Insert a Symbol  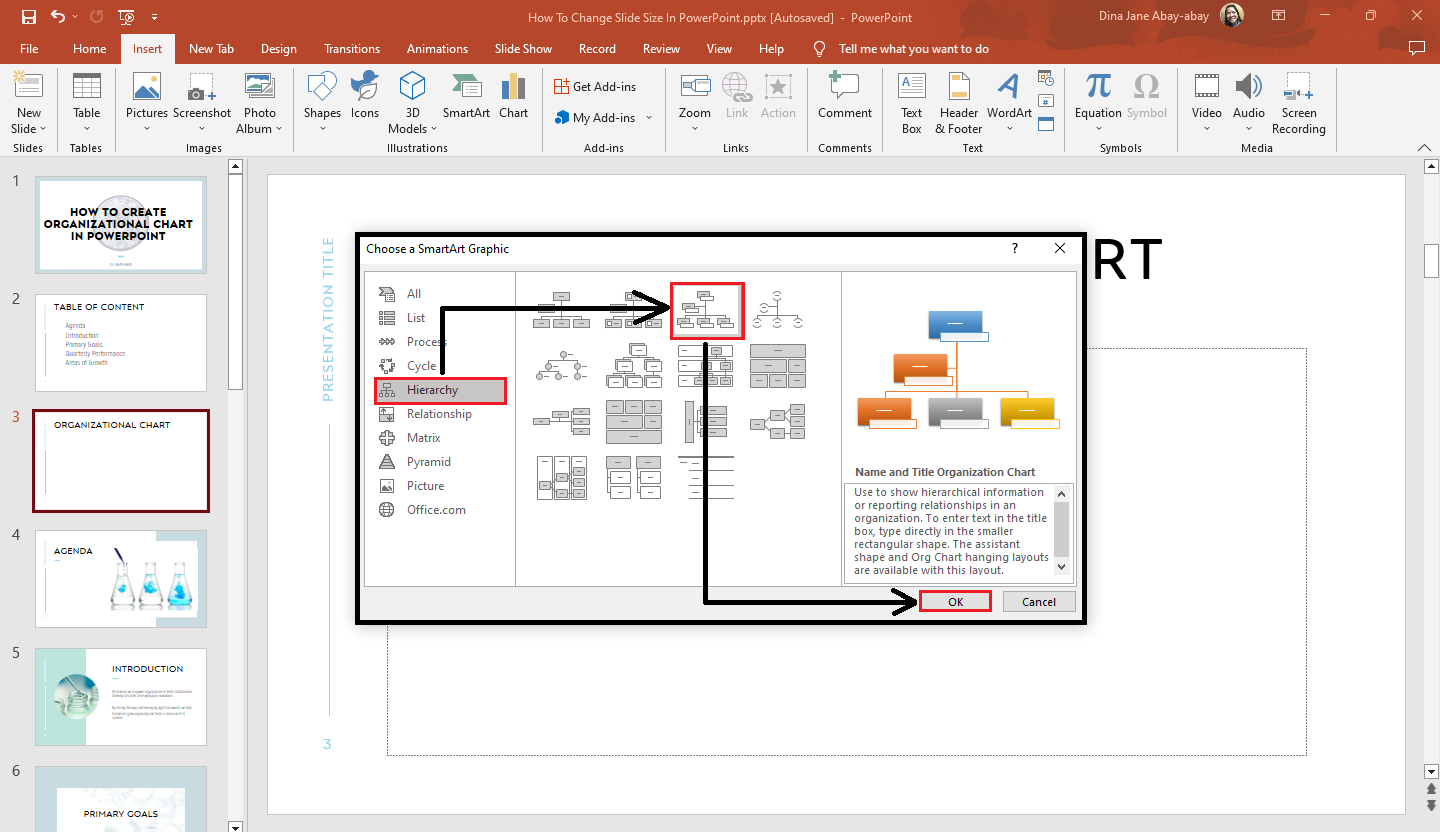click(x=1146, y=94)
